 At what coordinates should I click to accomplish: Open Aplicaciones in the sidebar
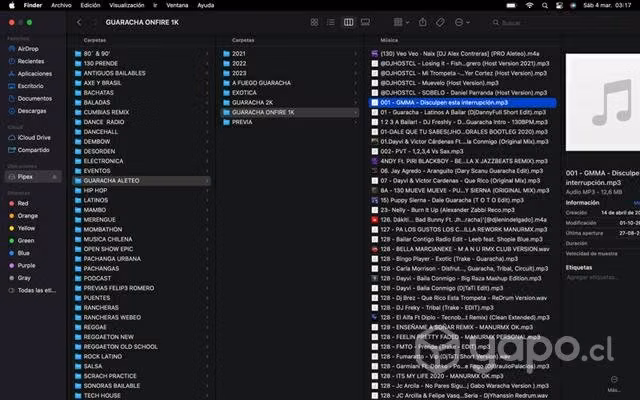(35, 73)
